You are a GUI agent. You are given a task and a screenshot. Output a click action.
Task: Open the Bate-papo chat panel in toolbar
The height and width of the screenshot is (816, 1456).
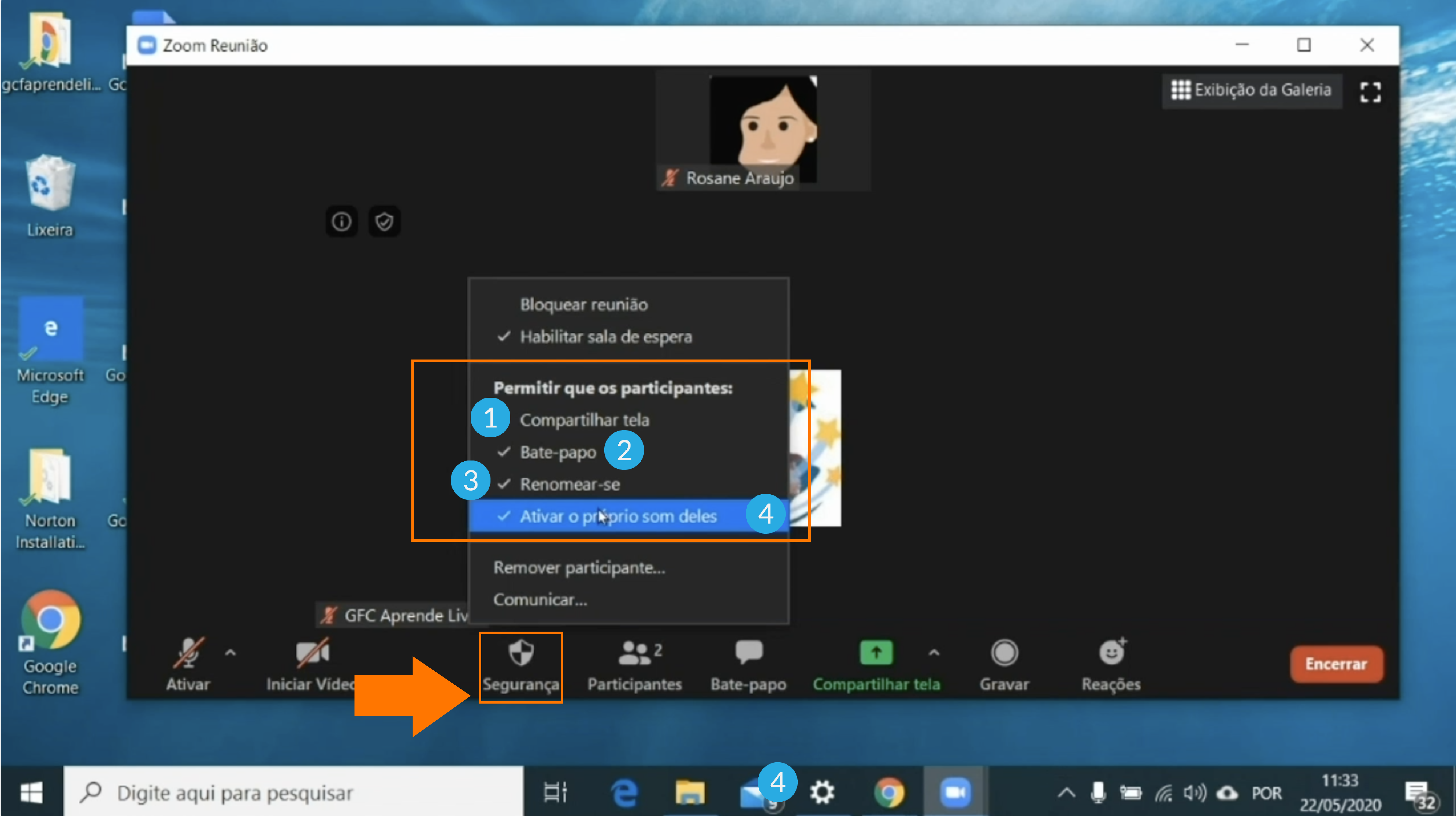click(748, 666)
